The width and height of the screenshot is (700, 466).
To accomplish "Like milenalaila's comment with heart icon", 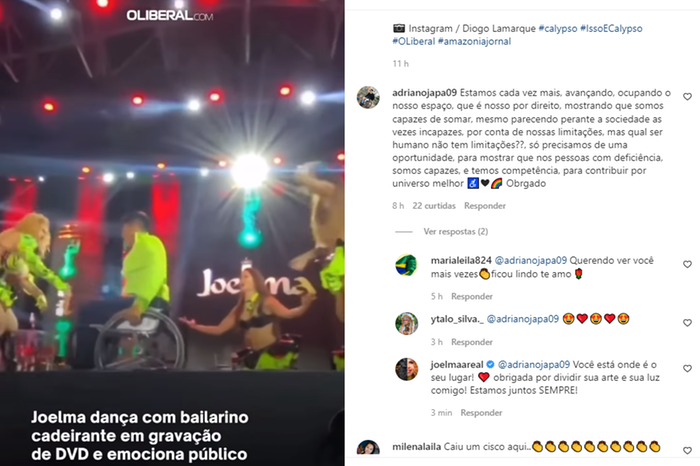I will pyautogui.click(x=687, y=450).
